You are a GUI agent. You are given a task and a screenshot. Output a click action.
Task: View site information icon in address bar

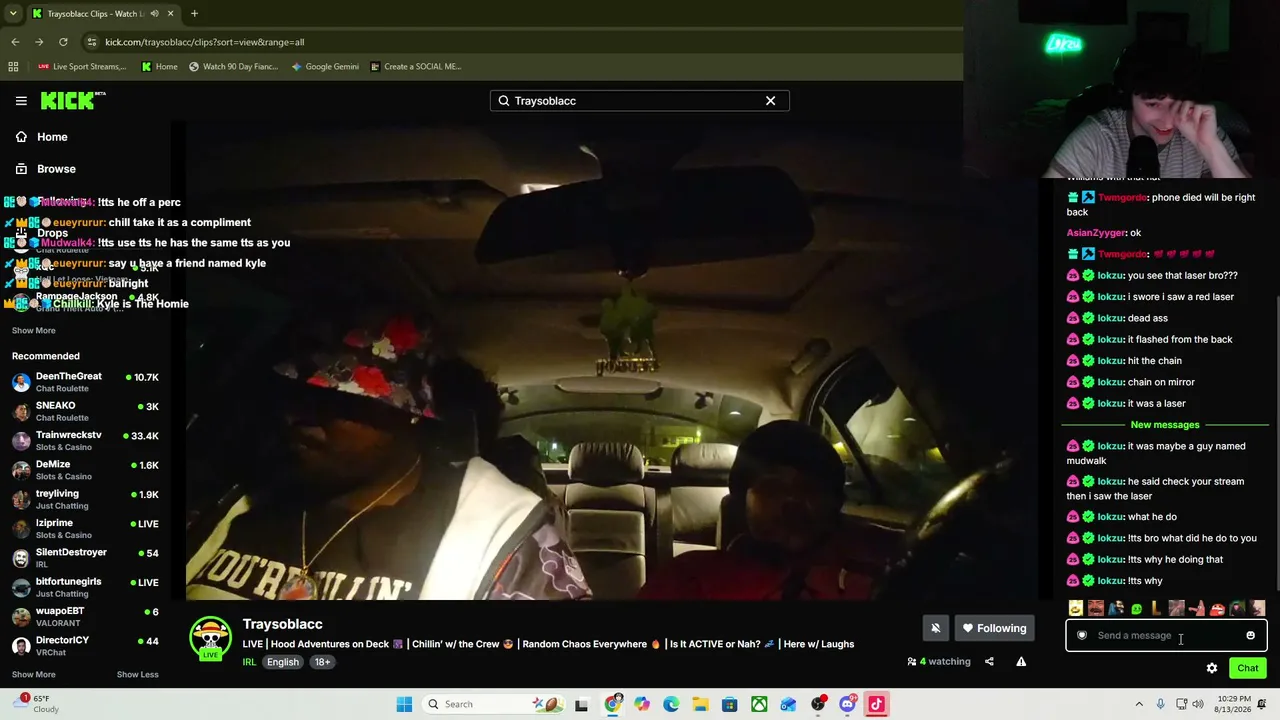click(x=92, y=42)
